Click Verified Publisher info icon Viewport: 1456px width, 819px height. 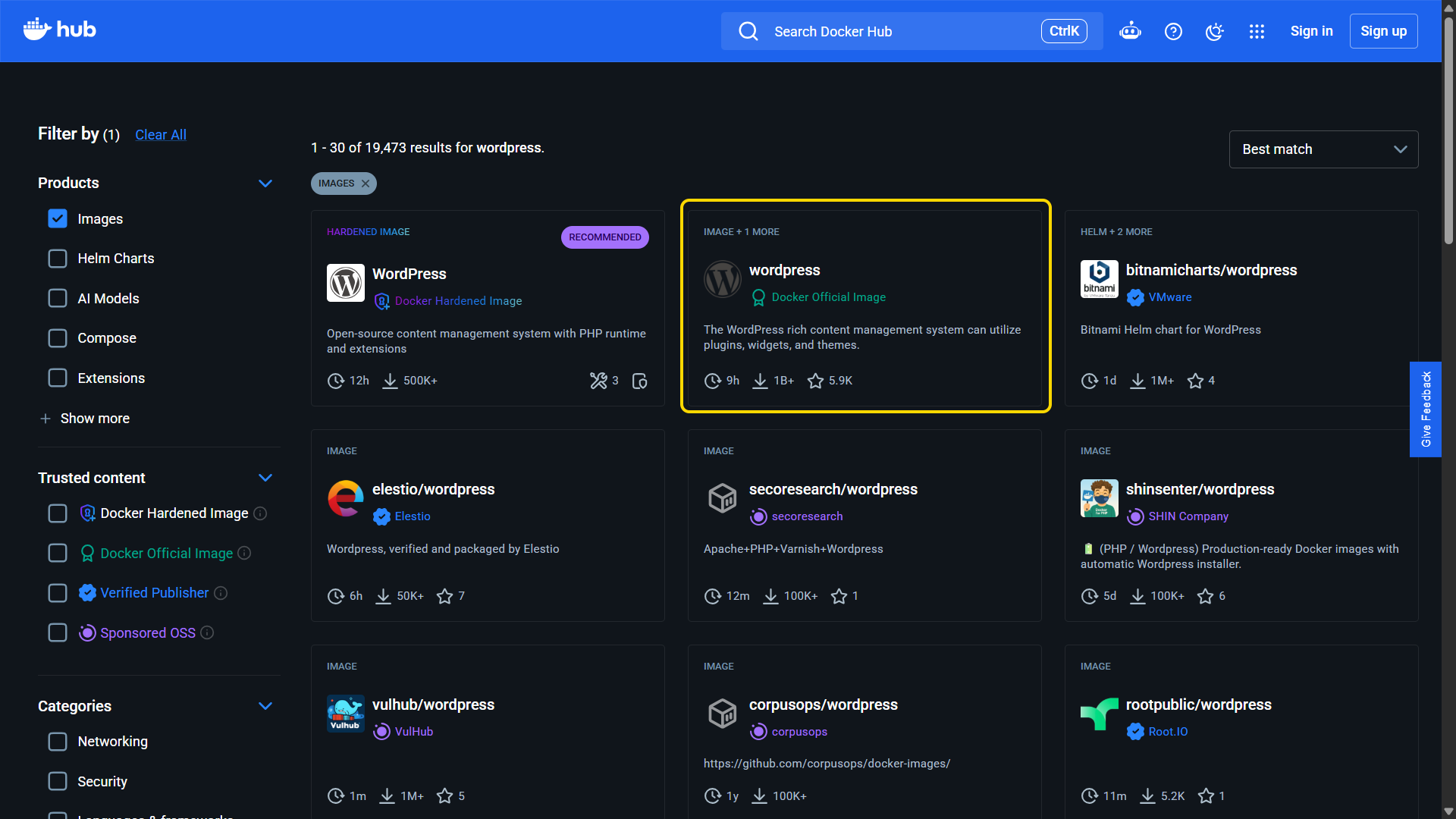tap(221, 593)
